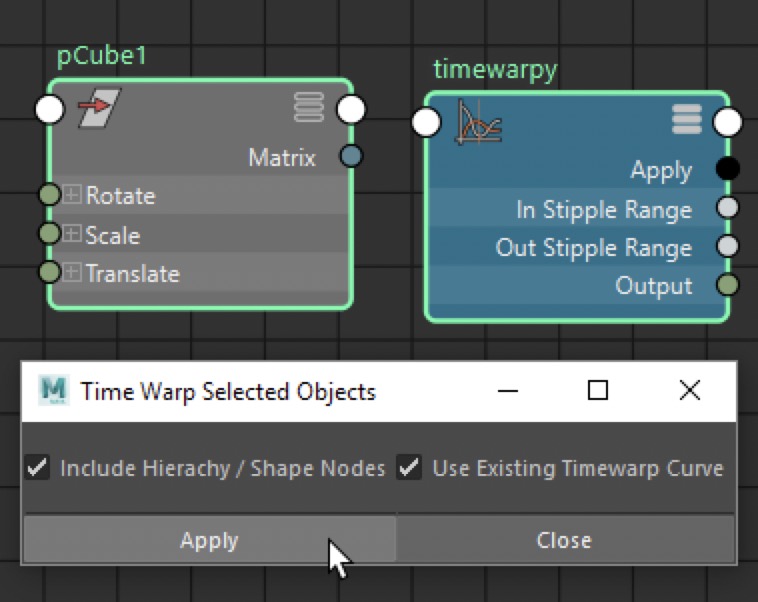Screen dimensions: 758x602
Task: Click the Apply button in the dialog
Action: 209,540
